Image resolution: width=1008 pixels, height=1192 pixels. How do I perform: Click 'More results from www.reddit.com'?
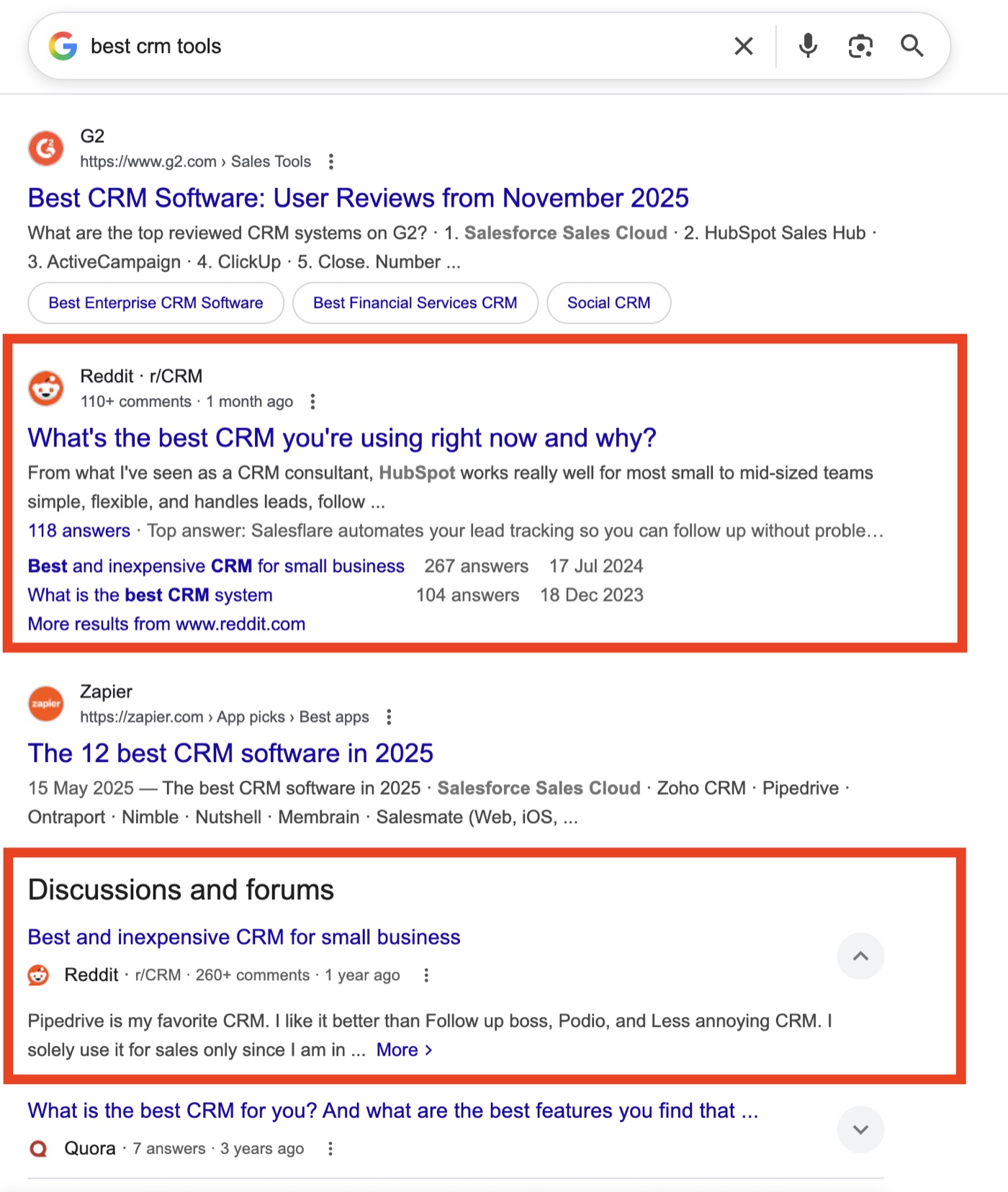(x=166, y=624)
